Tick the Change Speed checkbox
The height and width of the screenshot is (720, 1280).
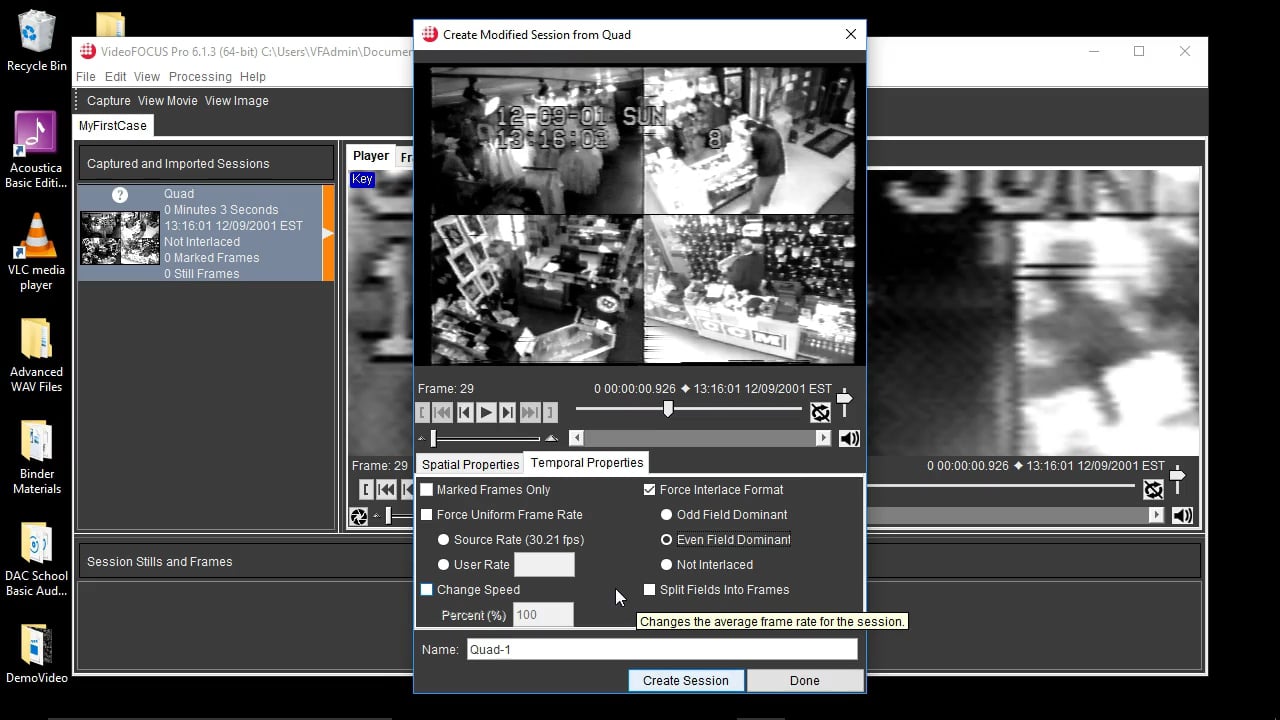coord(427,590)
